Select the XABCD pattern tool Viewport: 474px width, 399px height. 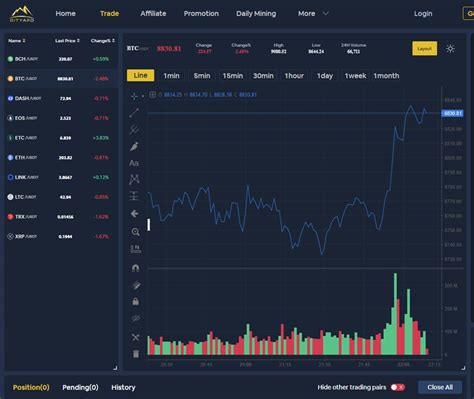(x=134, y=179)
